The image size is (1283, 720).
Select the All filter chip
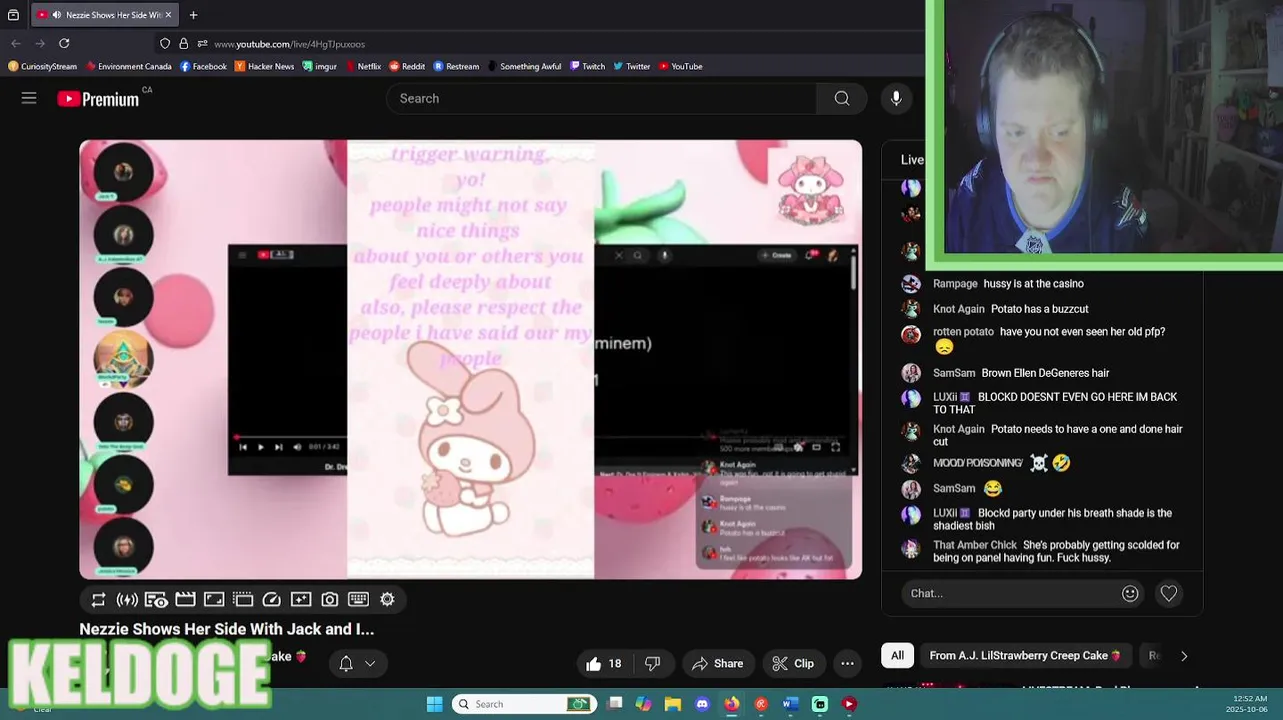(x=897, y=656)
